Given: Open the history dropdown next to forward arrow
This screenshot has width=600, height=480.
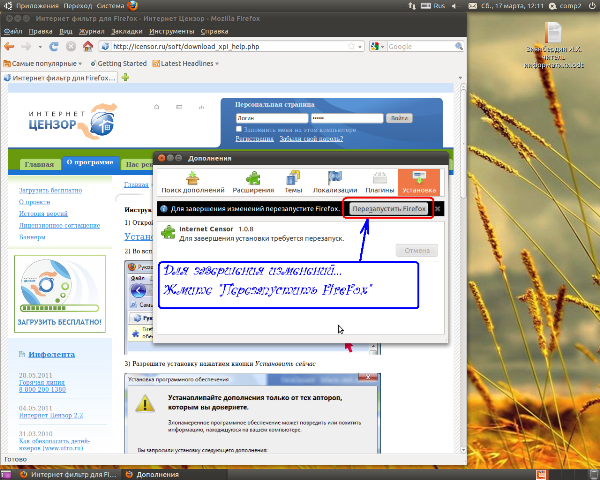Looking at the screenshot, I should click(40, 47).
